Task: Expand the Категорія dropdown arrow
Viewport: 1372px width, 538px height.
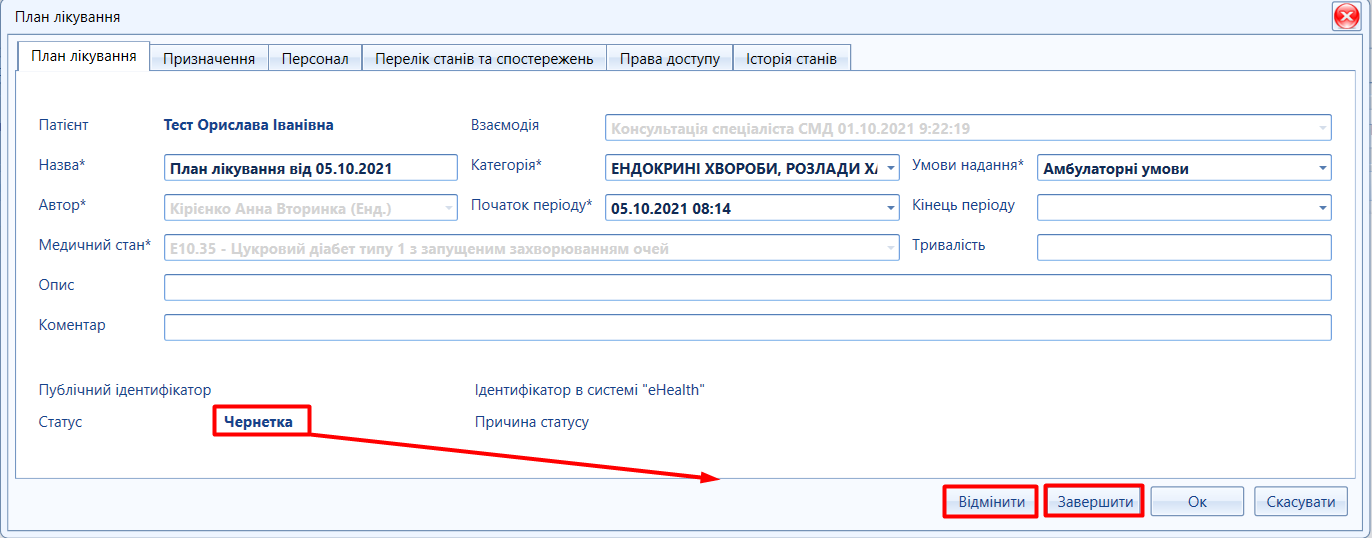Action: [891, 168]
